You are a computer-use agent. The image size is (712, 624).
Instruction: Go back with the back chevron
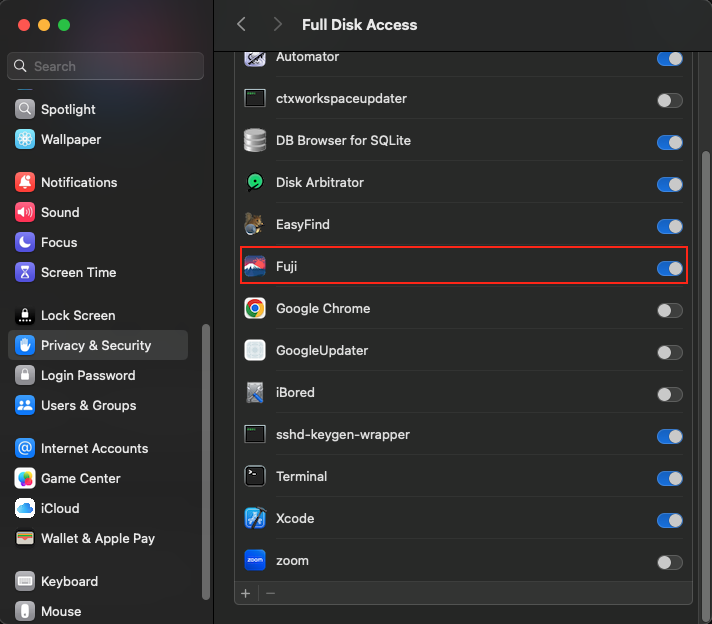(241, 24)
